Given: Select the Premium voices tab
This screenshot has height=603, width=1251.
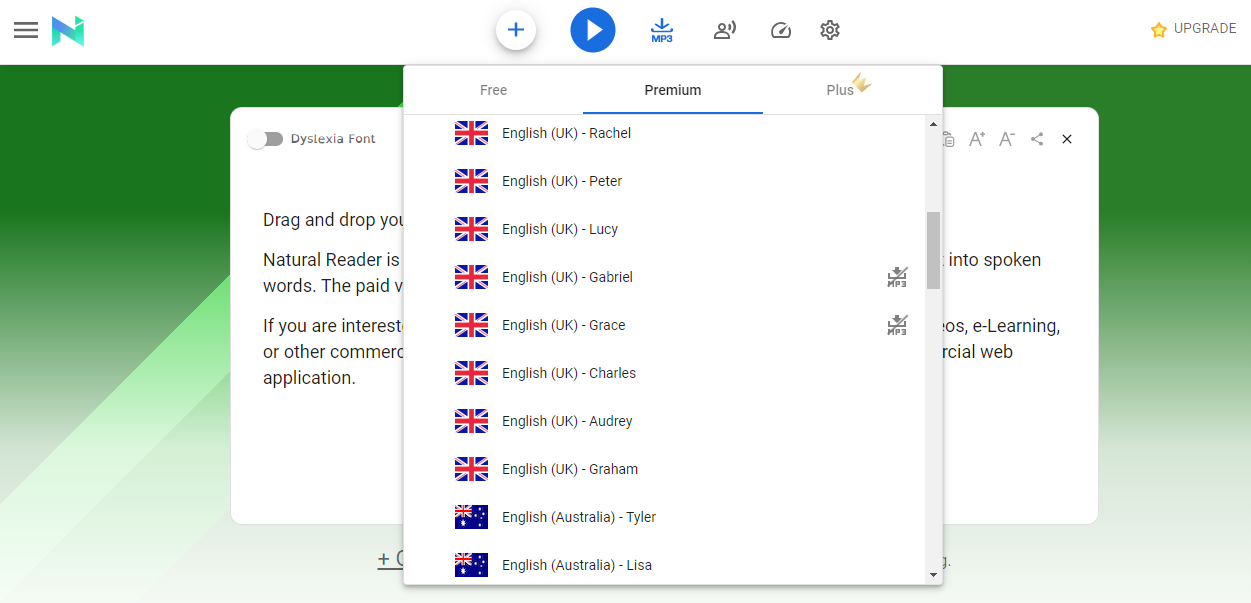Looking at the screenshot, I should coord(673,90).
